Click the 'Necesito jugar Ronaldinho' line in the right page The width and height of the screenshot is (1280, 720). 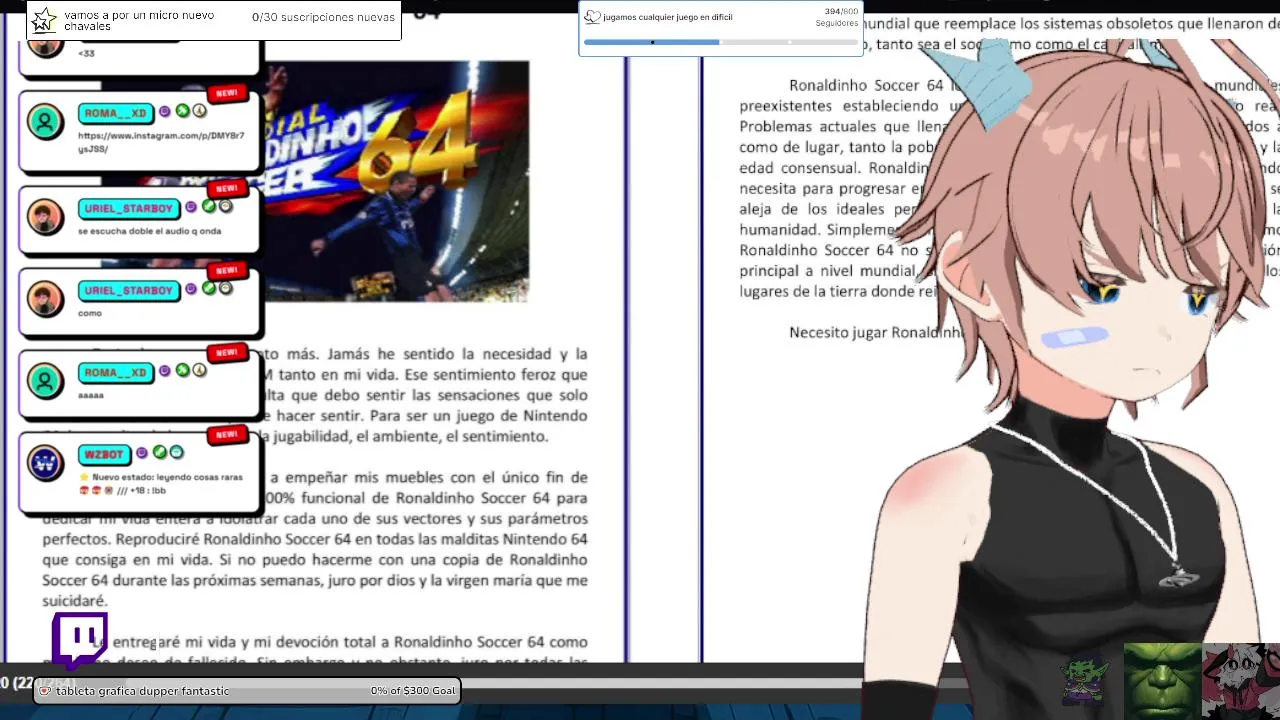pos(875,332)
